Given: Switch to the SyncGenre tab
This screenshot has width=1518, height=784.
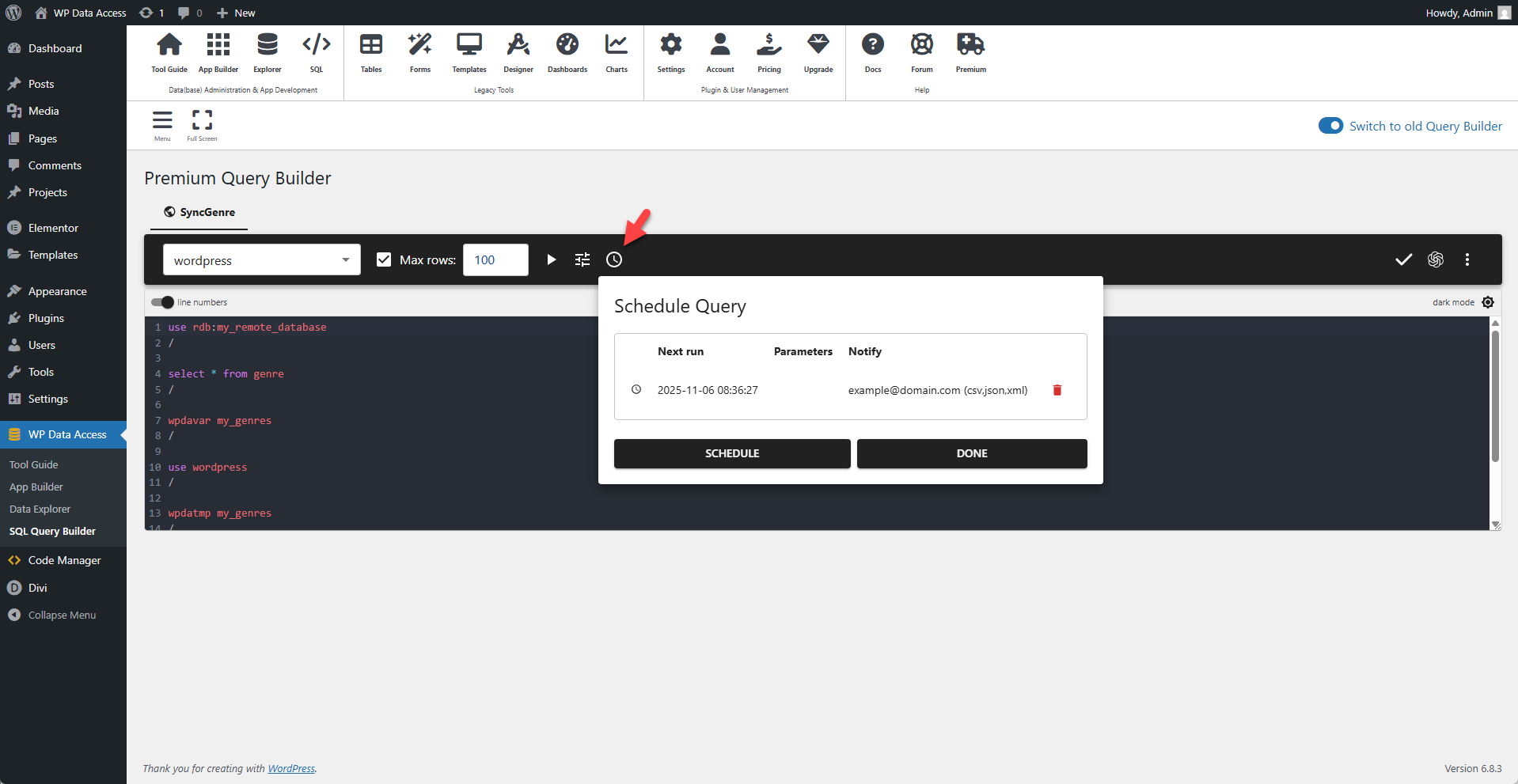Looking at the screenshot, I should click(x=199, y=212).
